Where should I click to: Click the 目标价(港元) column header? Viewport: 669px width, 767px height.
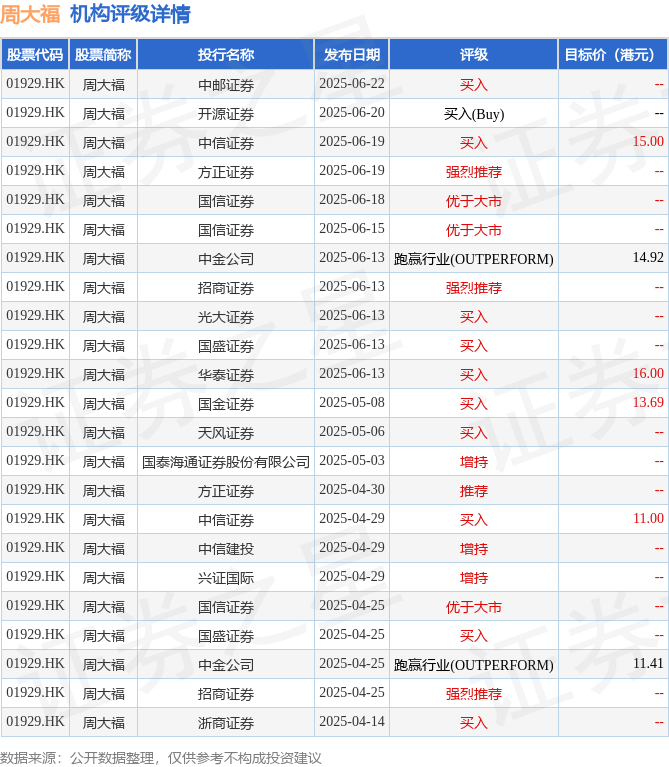[x=613, y=54]
